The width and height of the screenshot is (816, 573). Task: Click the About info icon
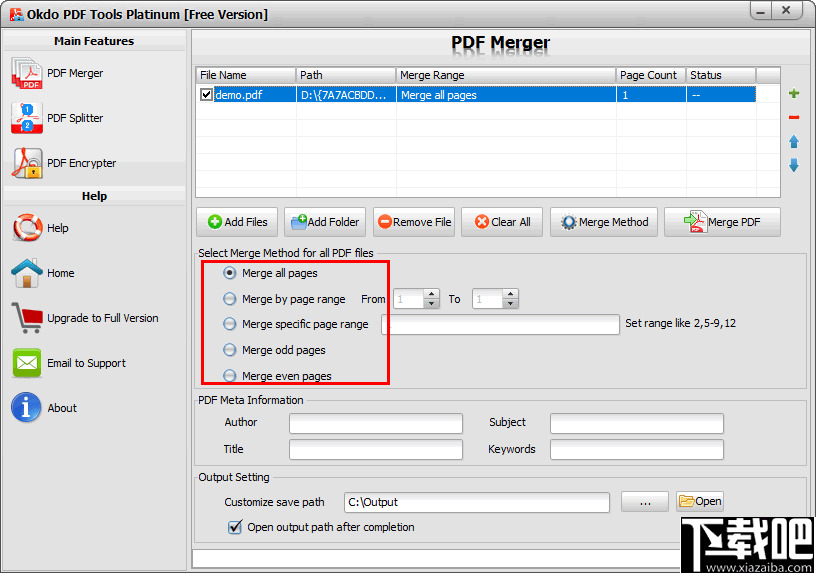(x=26, y=408)
